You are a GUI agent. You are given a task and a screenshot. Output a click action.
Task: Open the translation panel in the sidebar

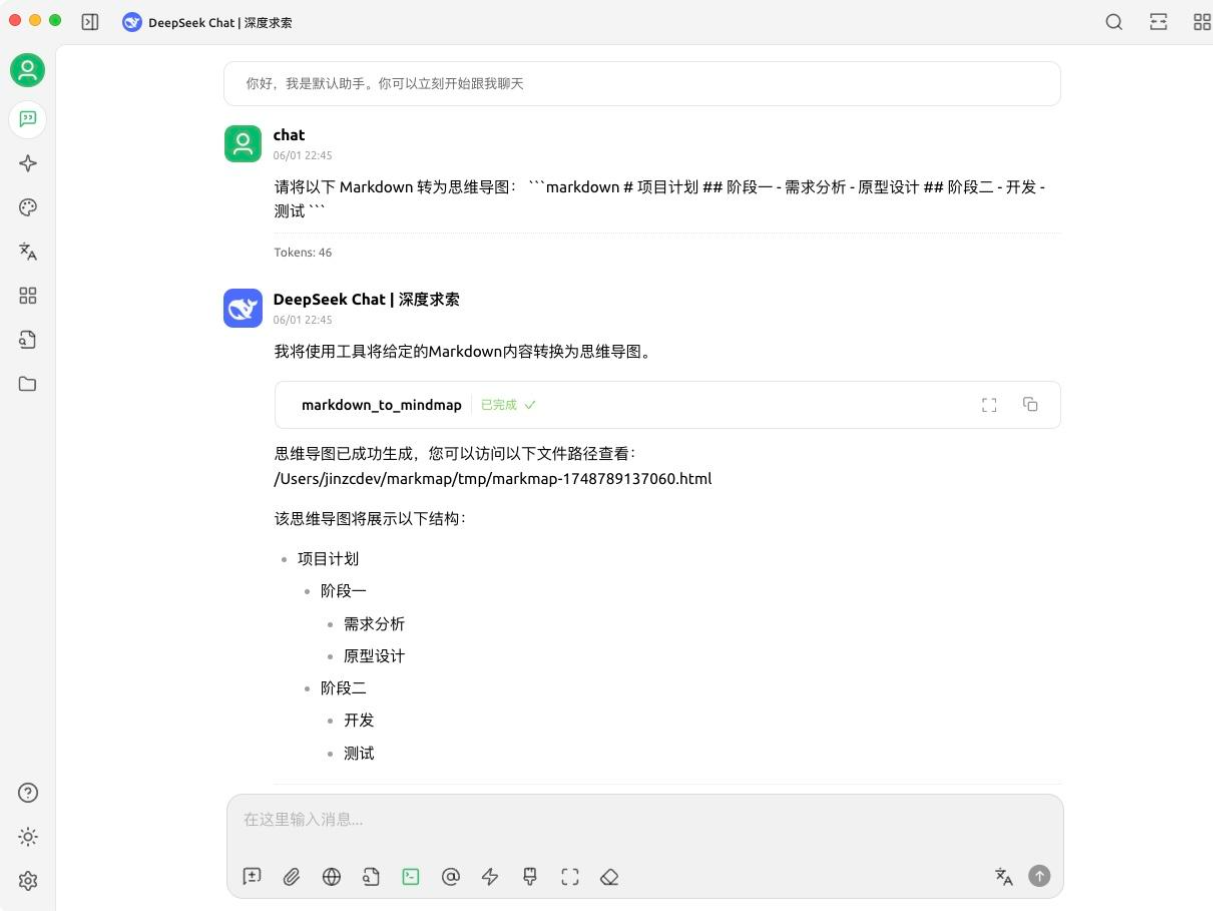click(28, 251)
